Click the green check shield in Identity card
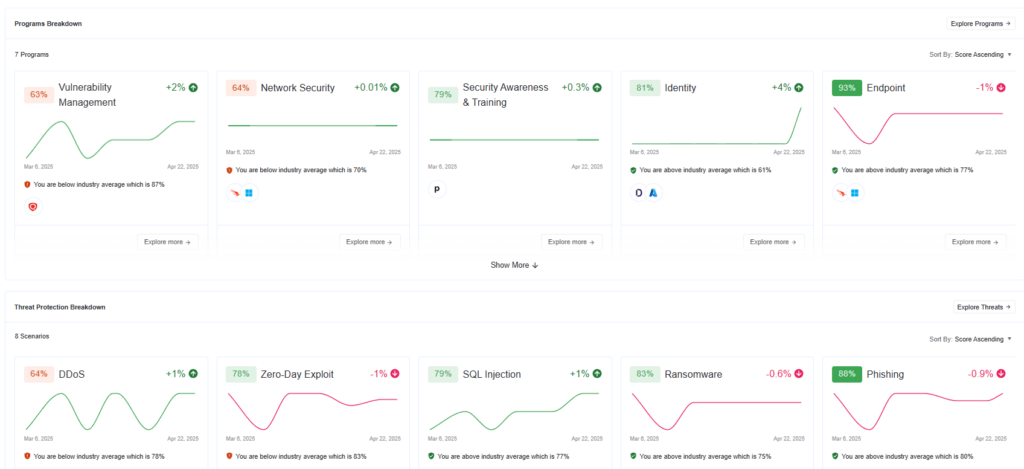Screen dimensions: 1024x469 point(633,170)
